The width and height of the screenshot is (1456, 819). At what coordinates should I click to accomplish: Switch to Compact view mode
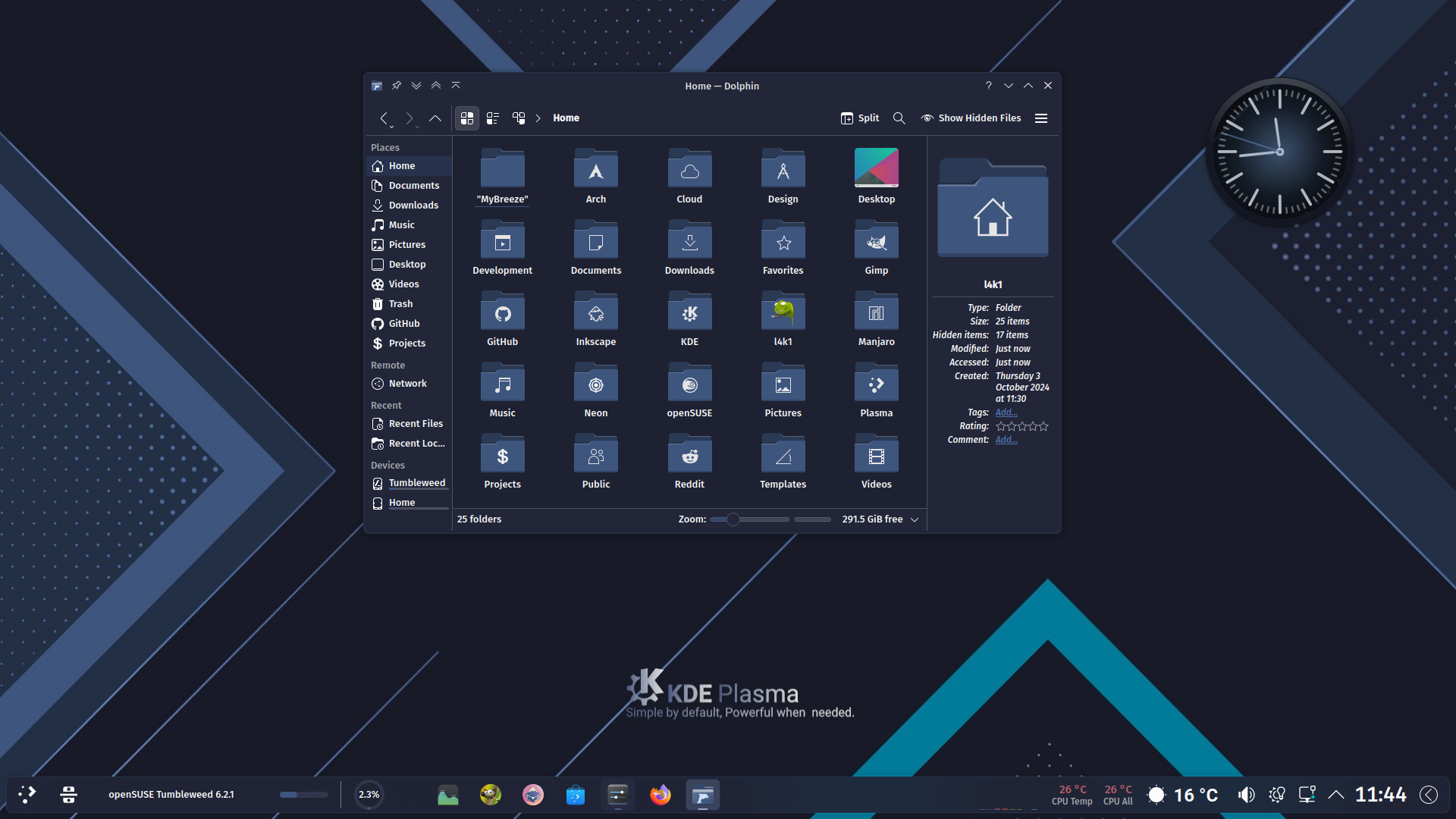[x=493, y=118]
